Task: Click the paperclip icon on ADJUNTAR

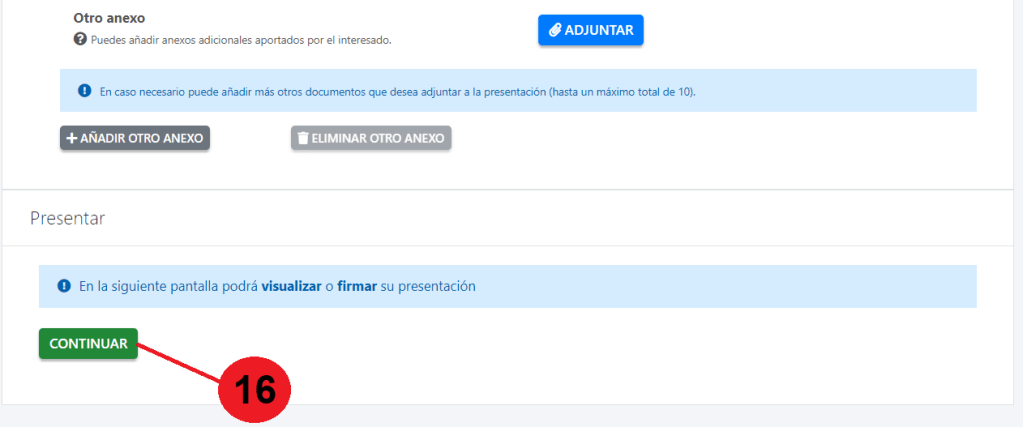Action: click(556, 30)
